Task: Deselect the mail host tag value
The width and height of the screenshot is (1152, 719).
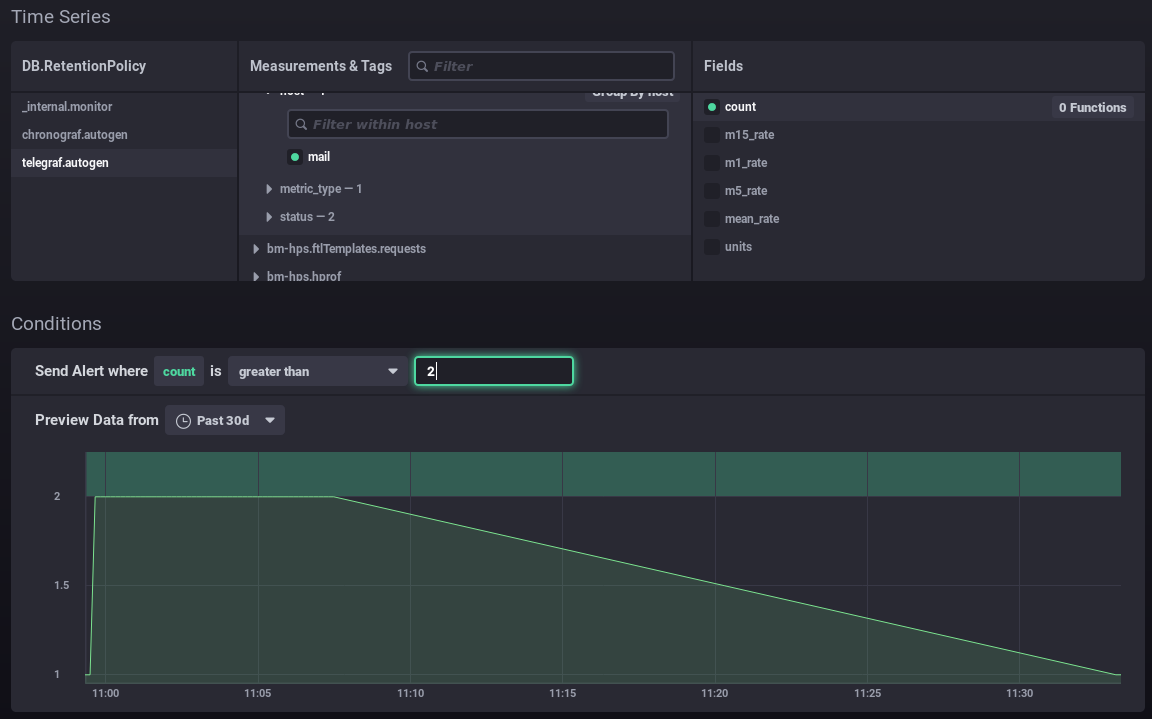Action: [295, 157]
